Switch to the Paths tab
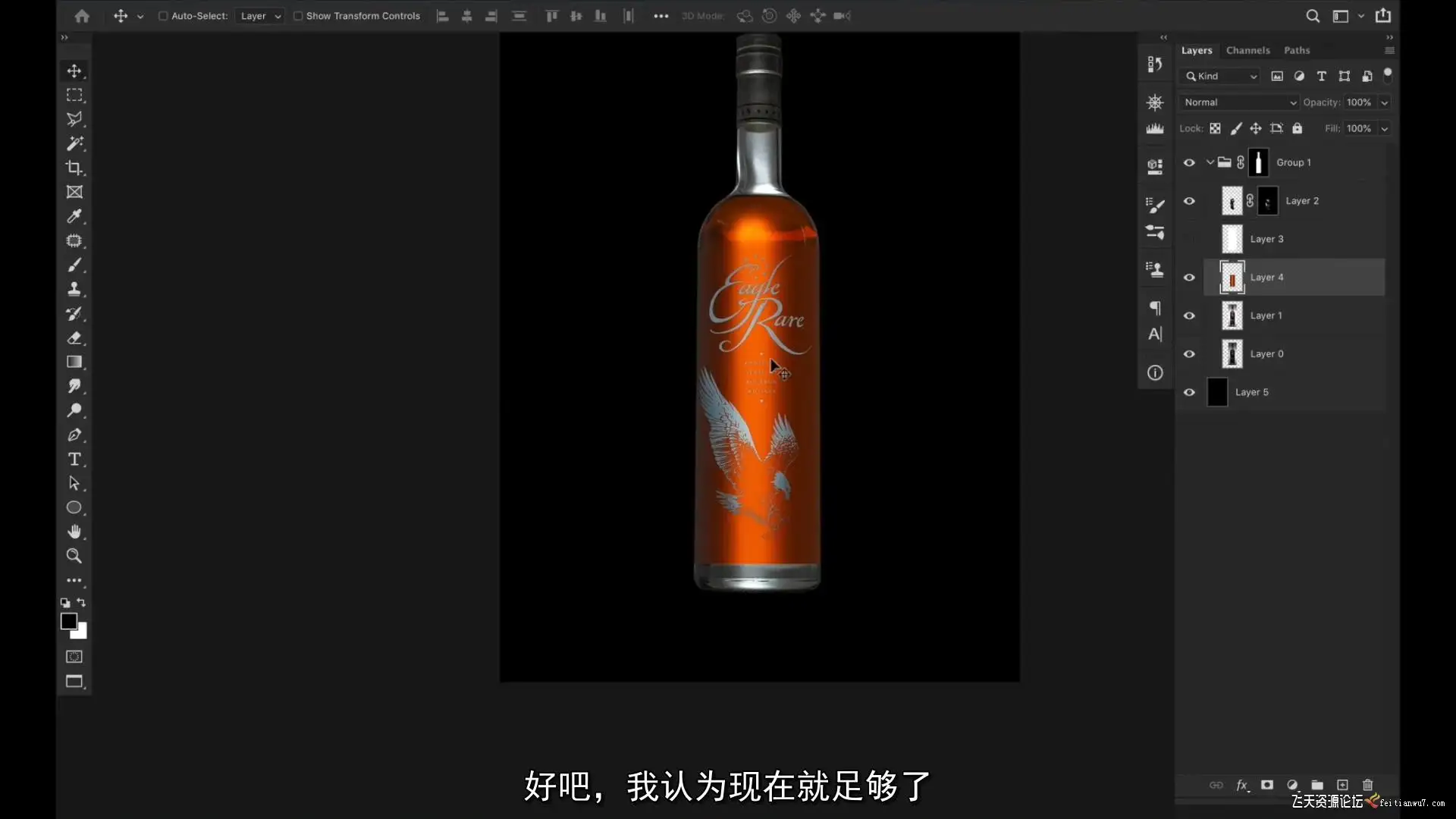This screenshot has width=1456, height=819. click(1296, 50)
